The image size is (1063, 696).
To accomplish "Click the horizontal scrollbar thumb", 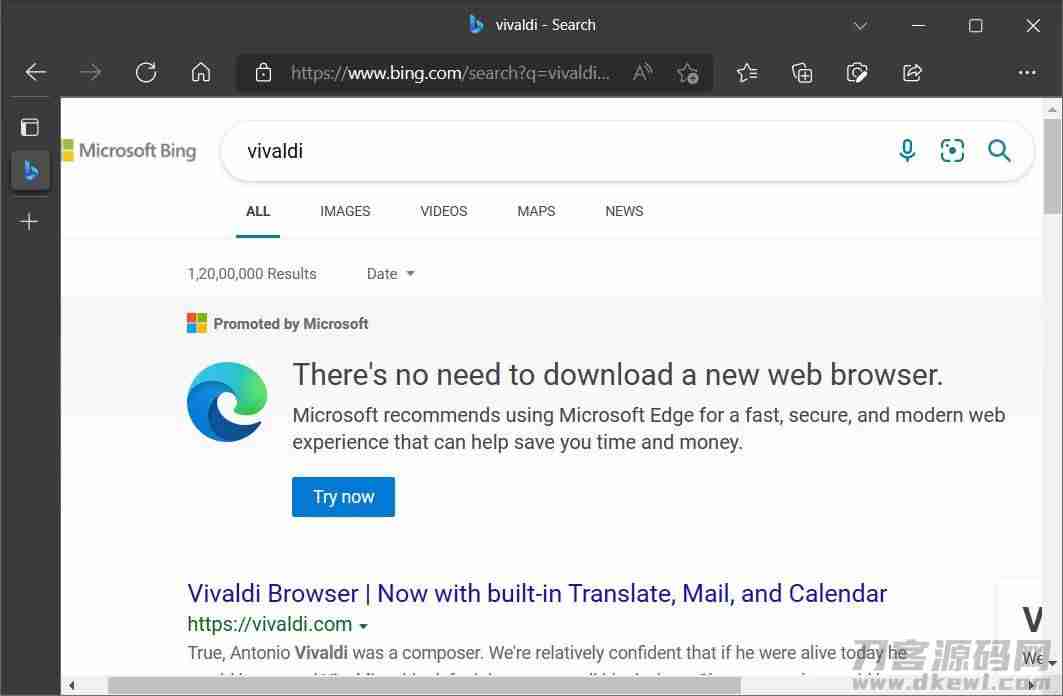I will (x=424, y=685).
